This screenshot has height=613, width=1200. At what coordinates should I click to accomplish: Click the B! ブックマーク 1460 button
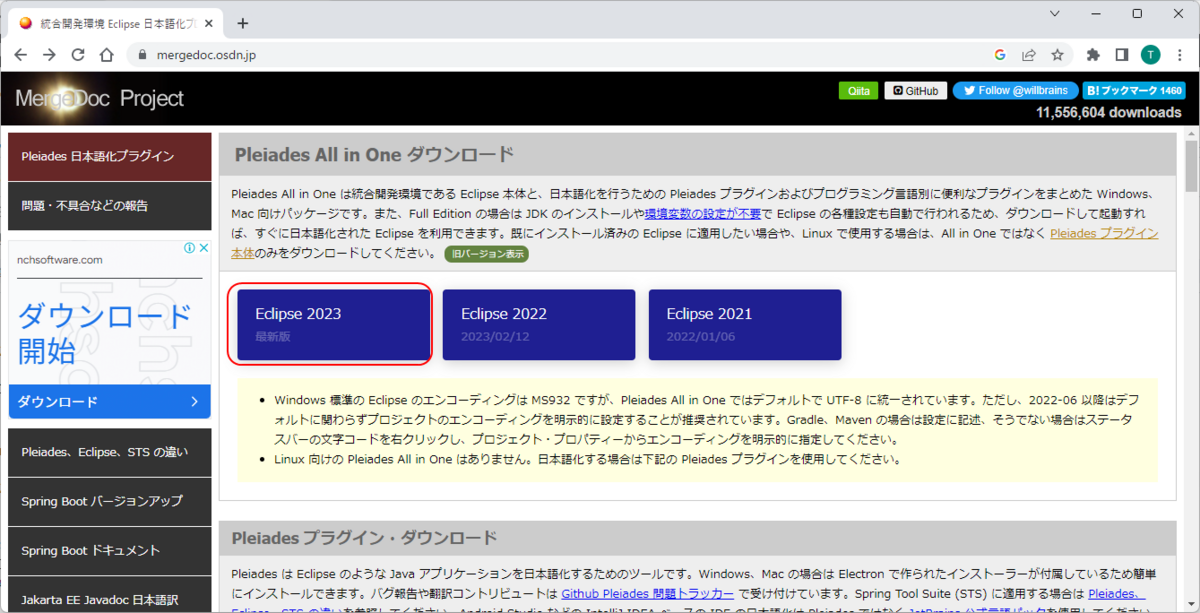pos(1134,90)
